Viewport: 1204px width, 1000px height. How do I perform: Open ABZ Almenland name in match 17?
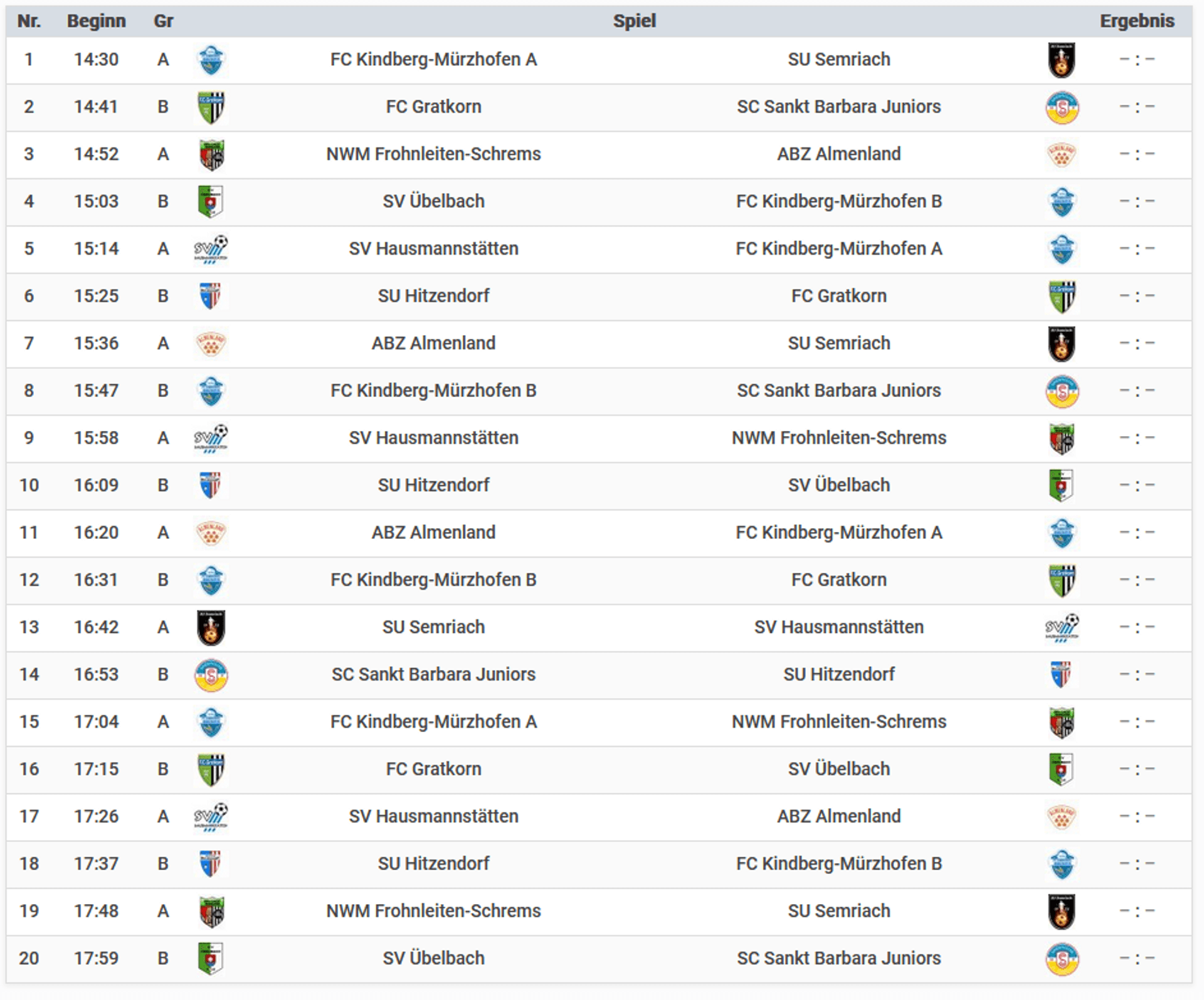pos(838,816)
